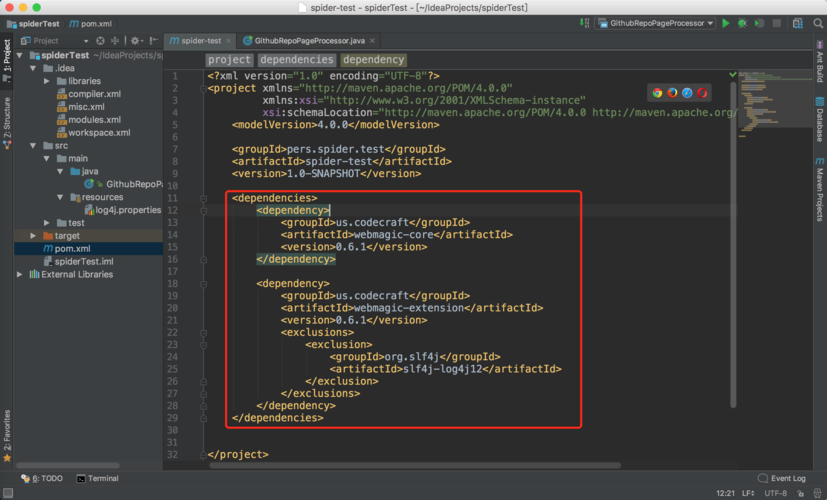Collapse the main folder
Screen dimensions: 827x500
(x=46, y=158)
